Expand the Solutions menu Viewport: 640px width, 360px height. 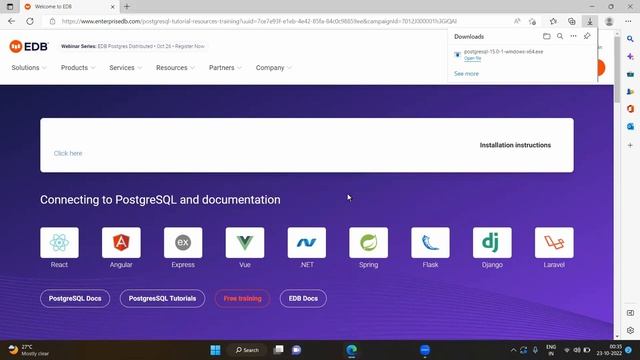(x=29, y=68)
